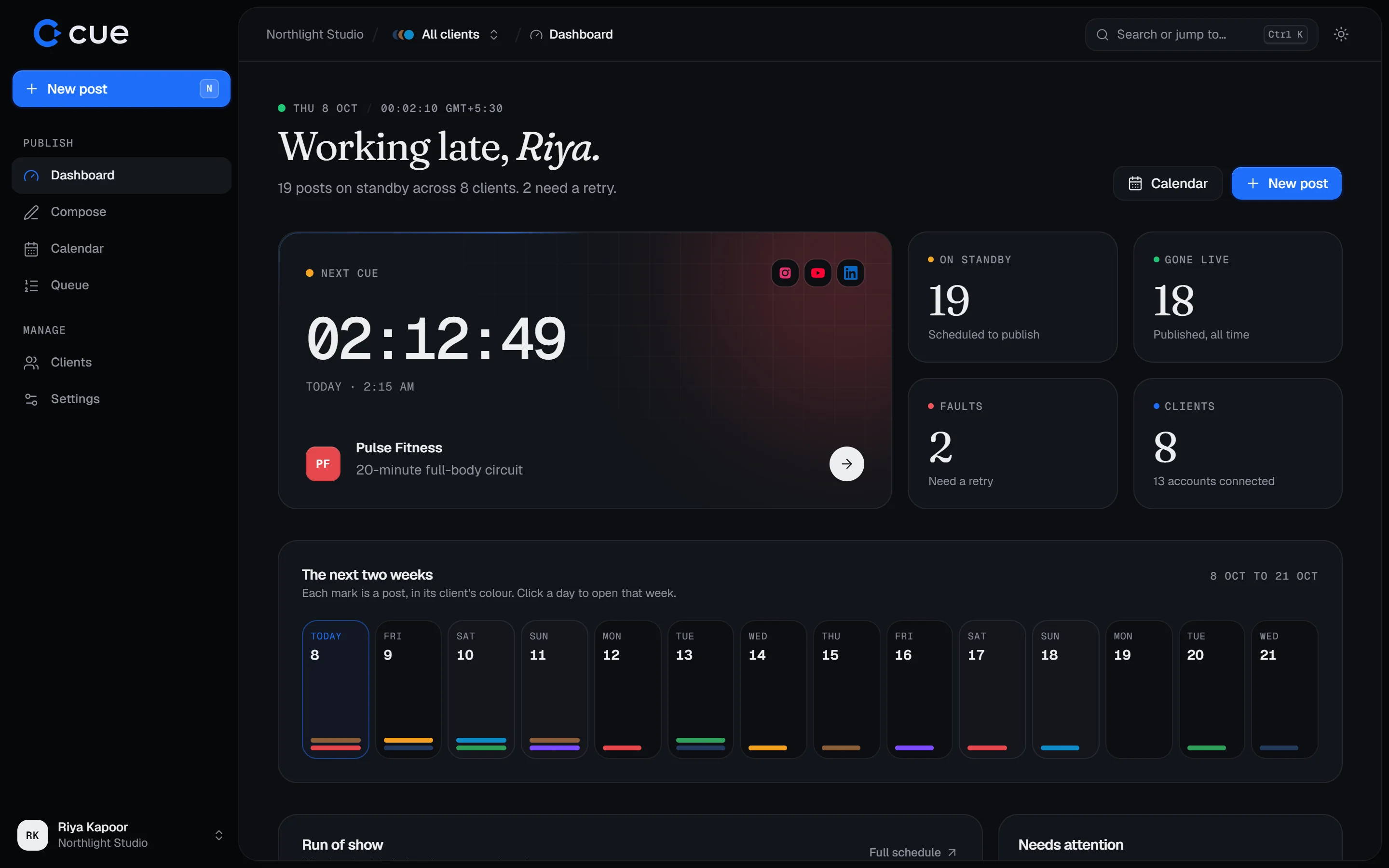Click the magnifier icon in the search bar

point(1102,34)
